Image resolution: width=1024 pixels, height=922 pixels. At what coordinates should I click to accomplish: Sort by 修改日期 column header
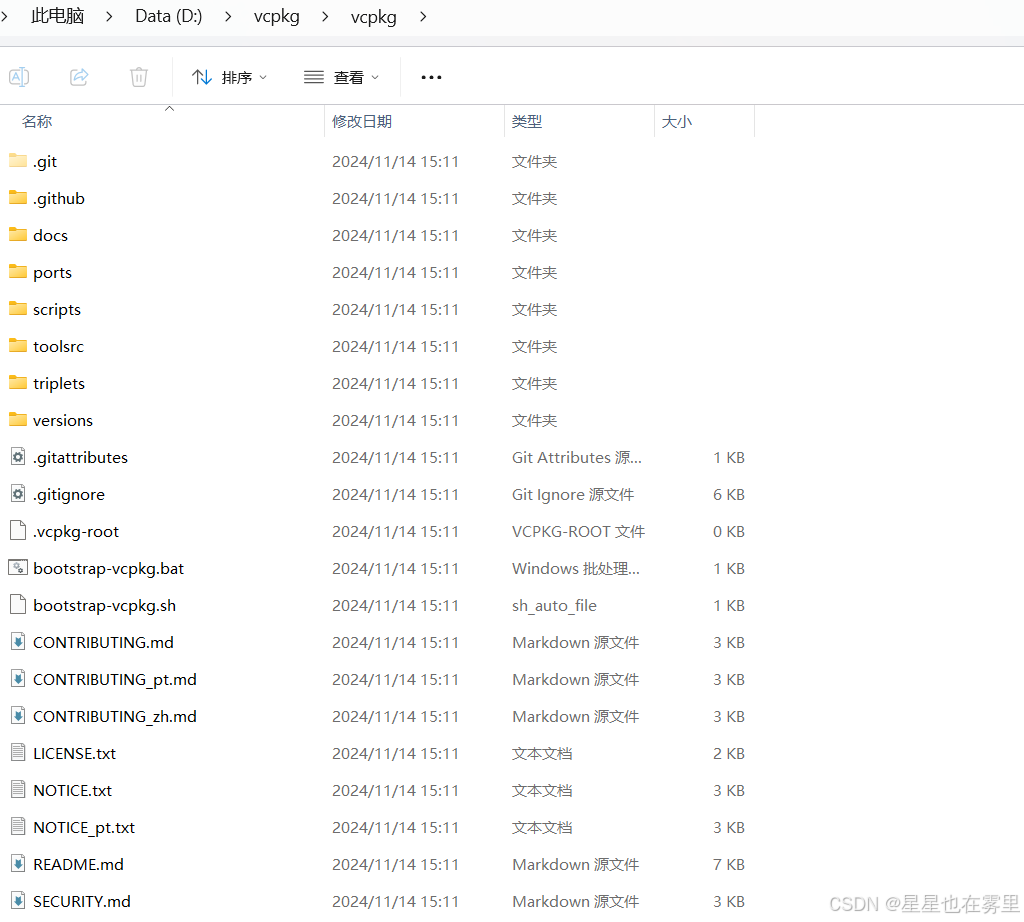(362, 121)
